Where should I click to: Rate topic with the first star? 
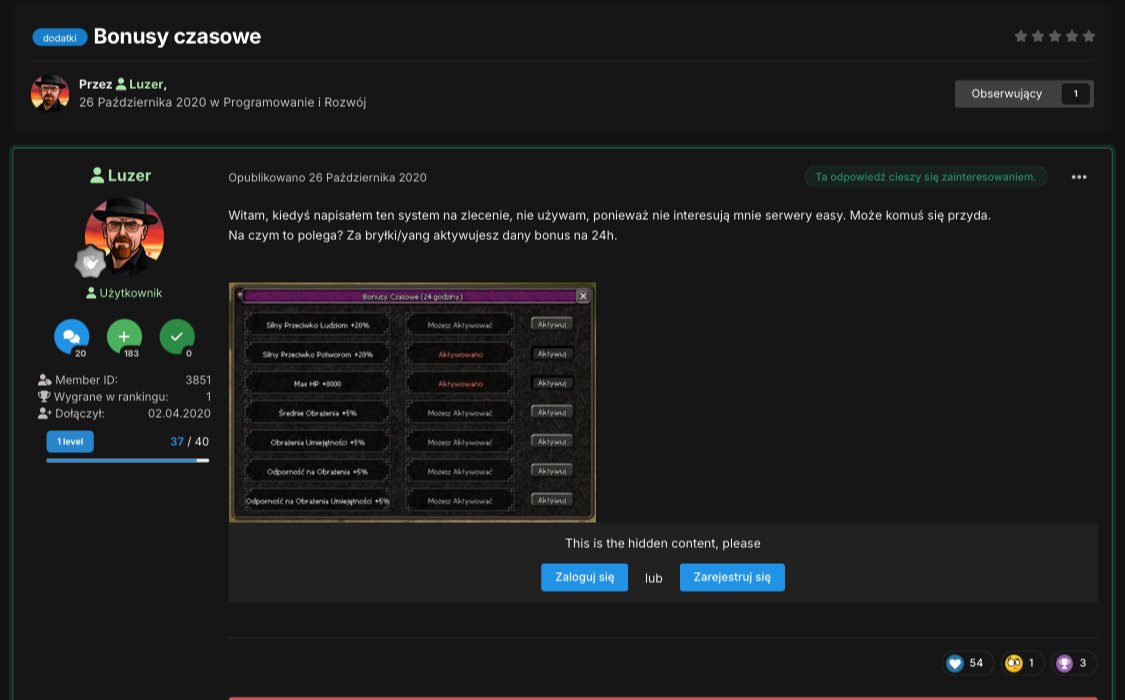tap(1021, 36)
